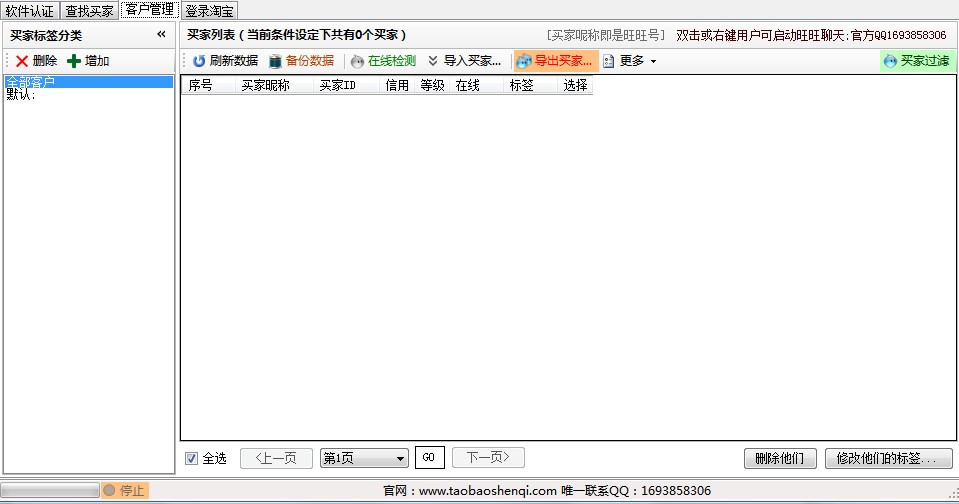Switch to the 软件认证 tab
959x504 pixels.
click(x=29, y=11)
